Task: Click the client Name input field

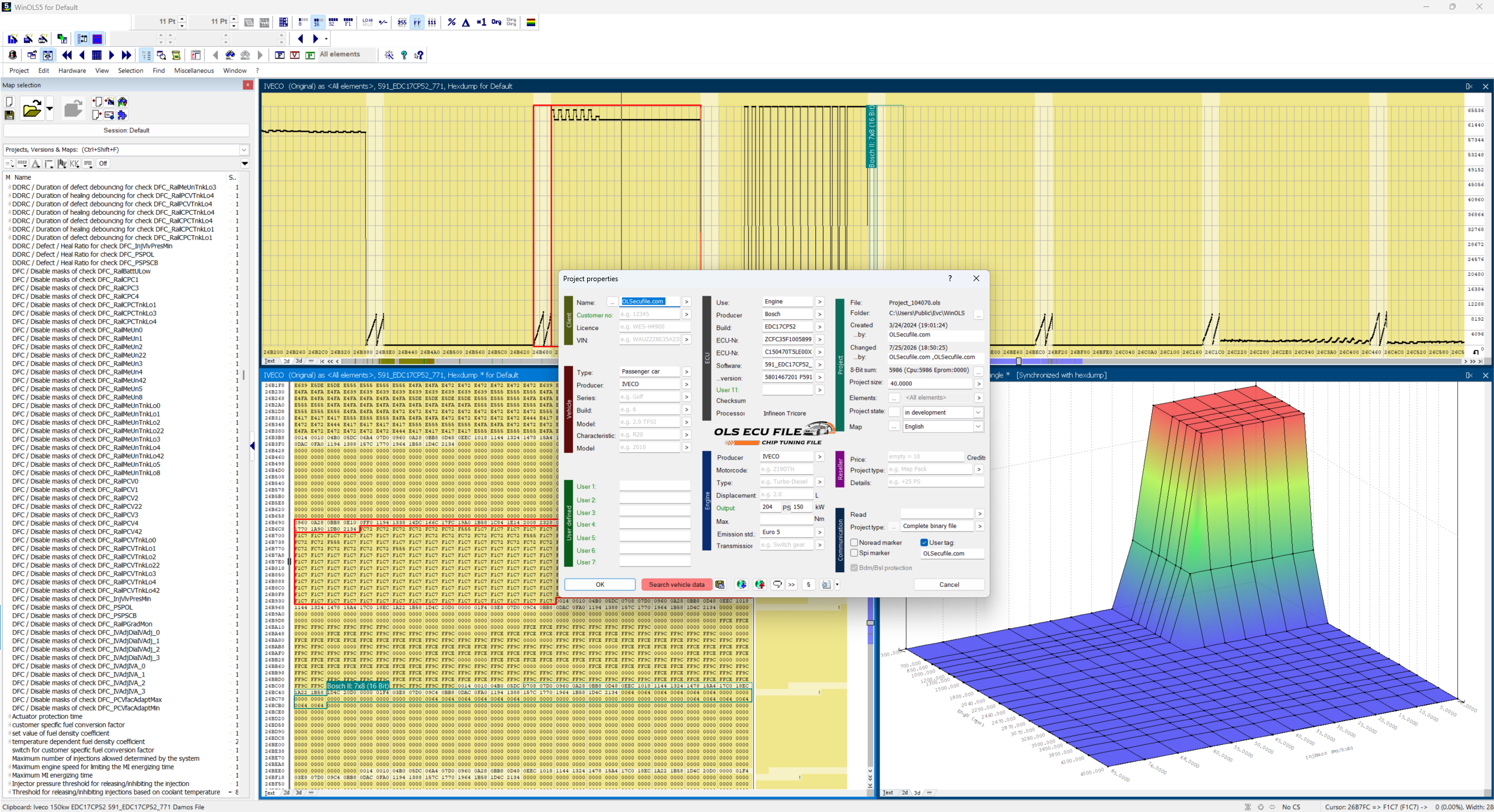Action: point(650,302)
